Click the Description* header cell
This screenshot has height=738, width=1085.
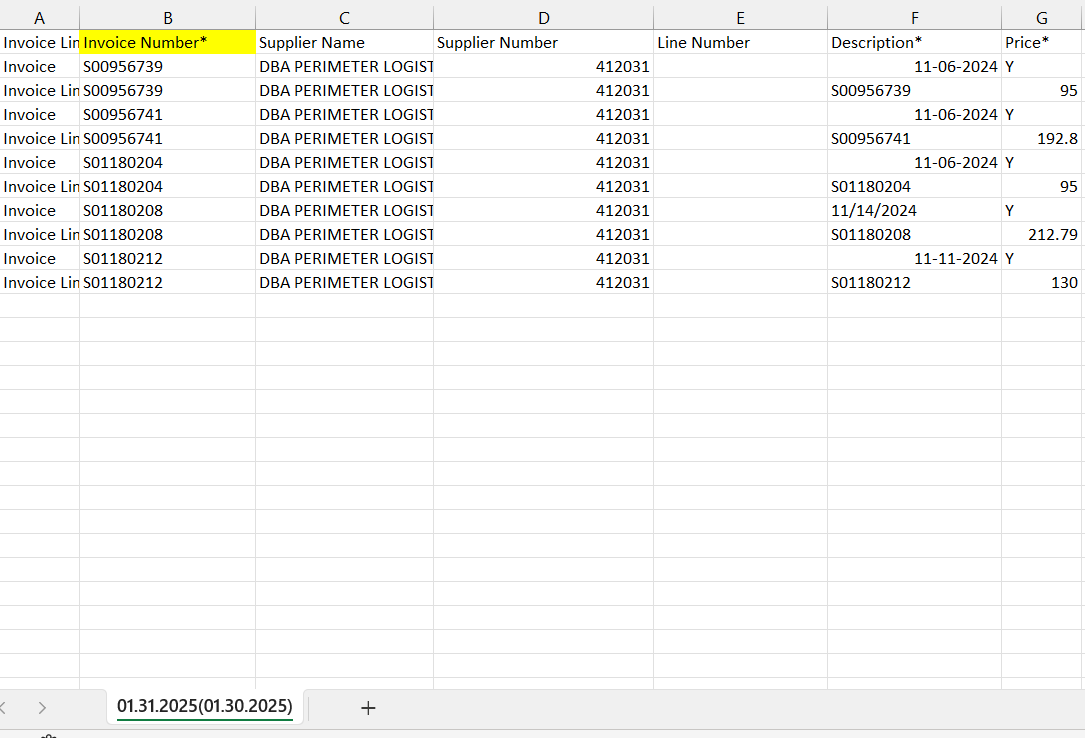pos(915,42)
